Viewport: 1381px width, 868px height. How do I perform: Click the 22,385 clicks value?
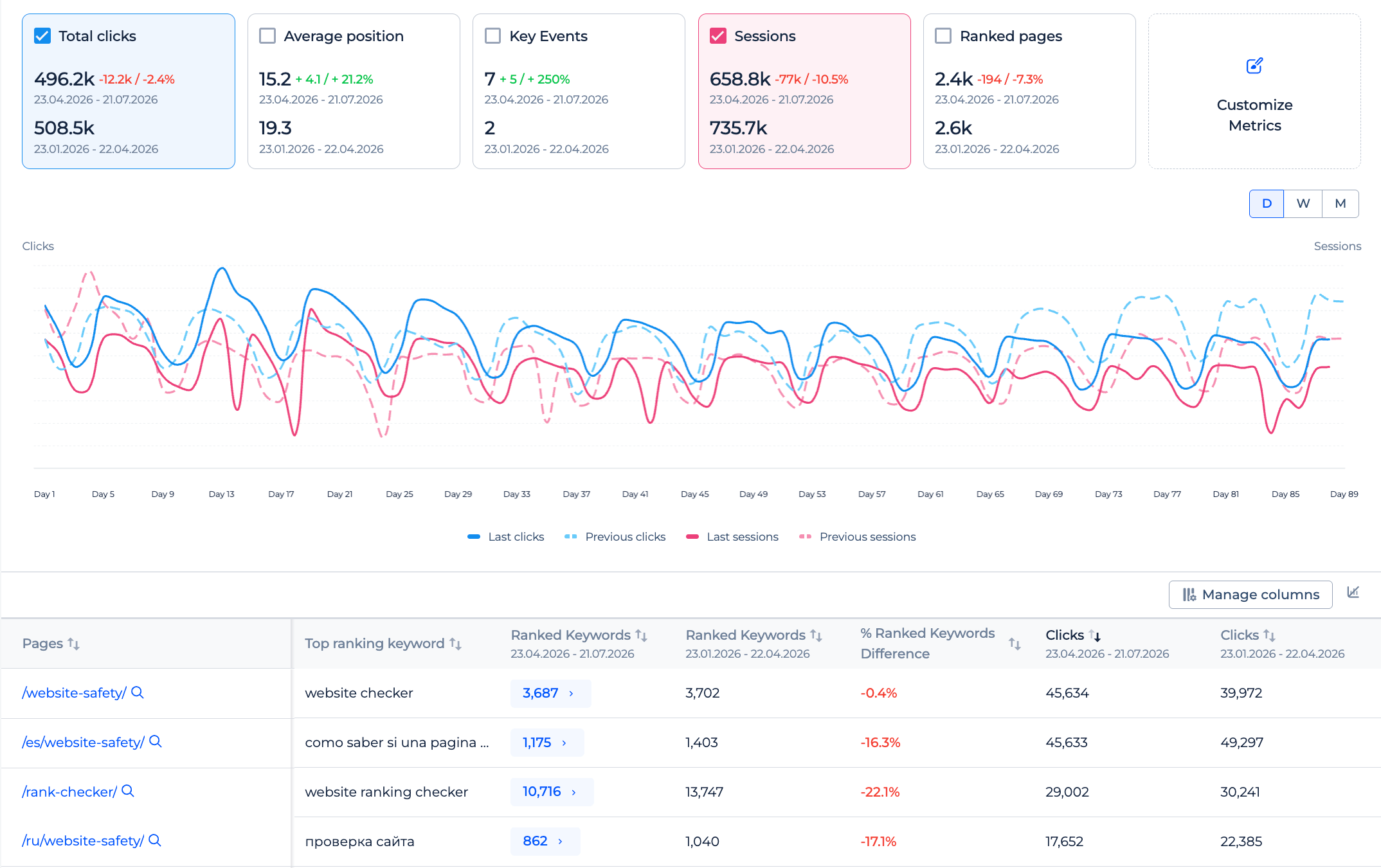(1241, 842)
